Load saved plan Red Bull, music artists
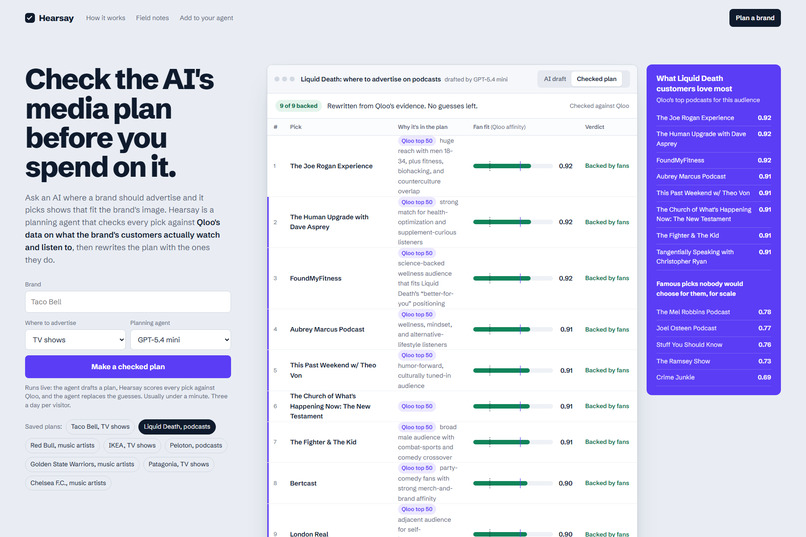This screenshot has height=537, width=806. [x=62, y=446]
